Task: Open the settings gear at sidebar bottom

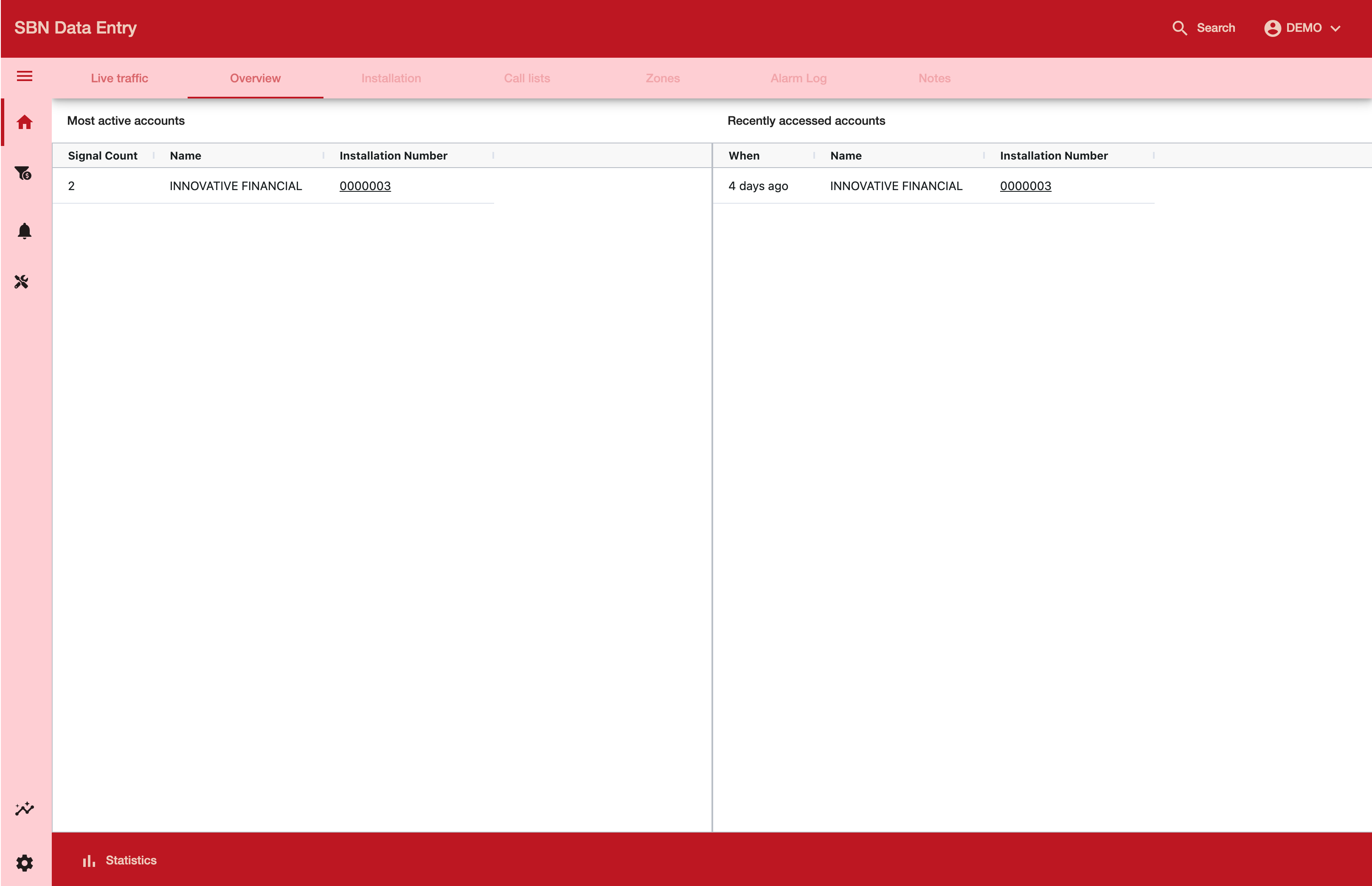Action: [x=24, y=862]
